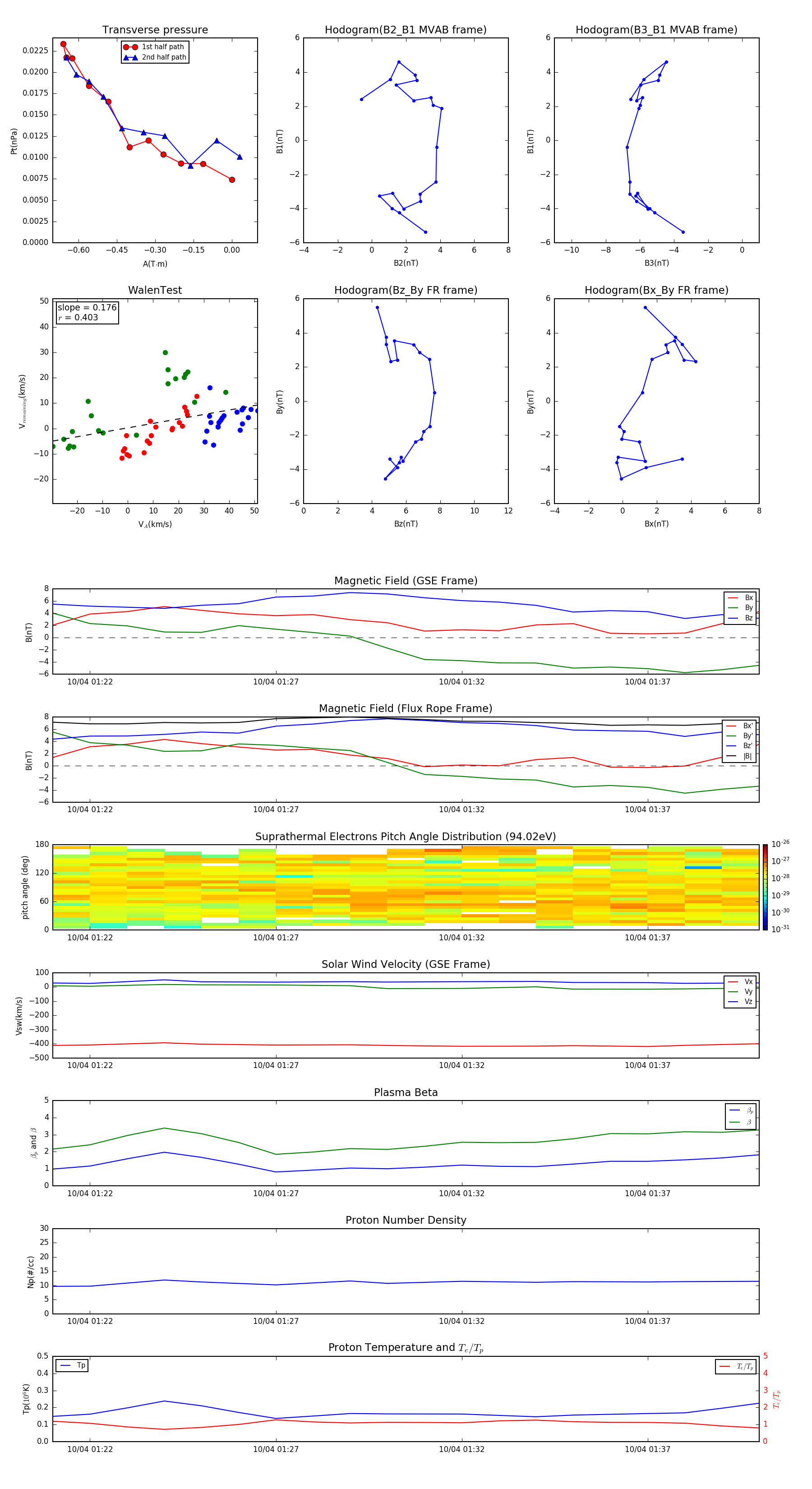Click the Bz(nT) x-axis label of hodogram

point(406,524)
